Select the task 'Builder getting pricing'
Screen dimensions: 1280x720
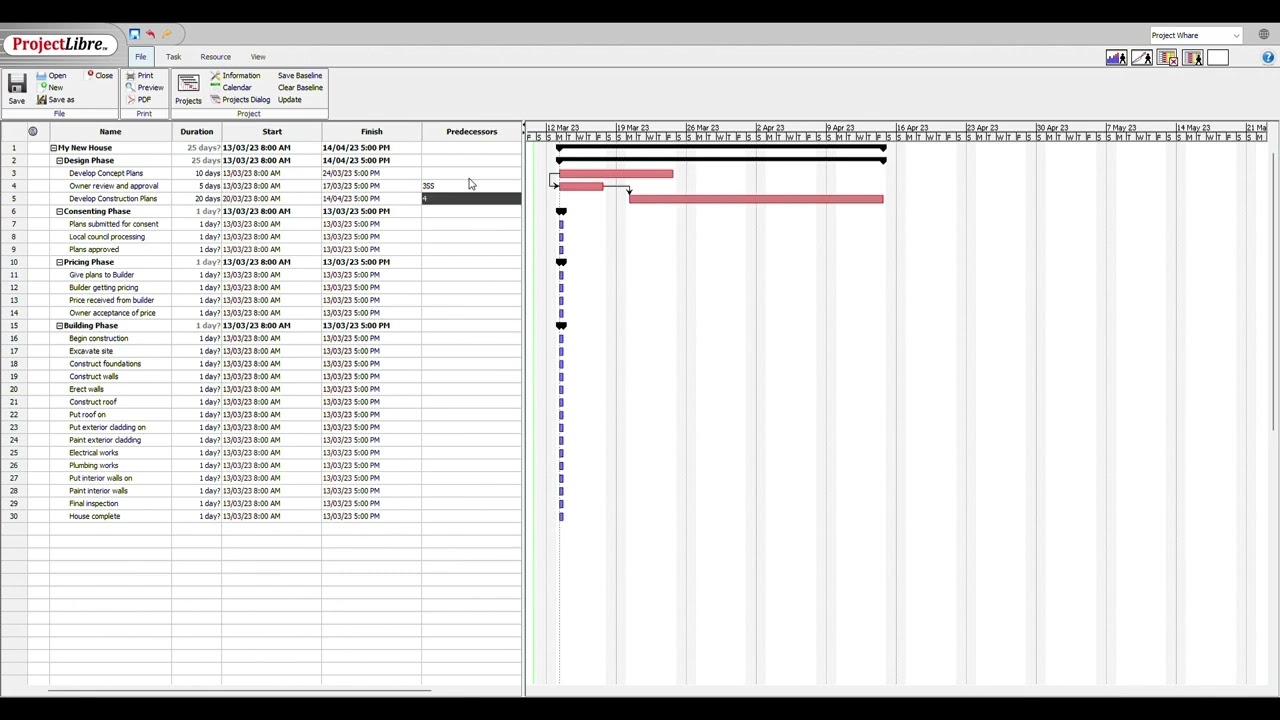[104, 288]
